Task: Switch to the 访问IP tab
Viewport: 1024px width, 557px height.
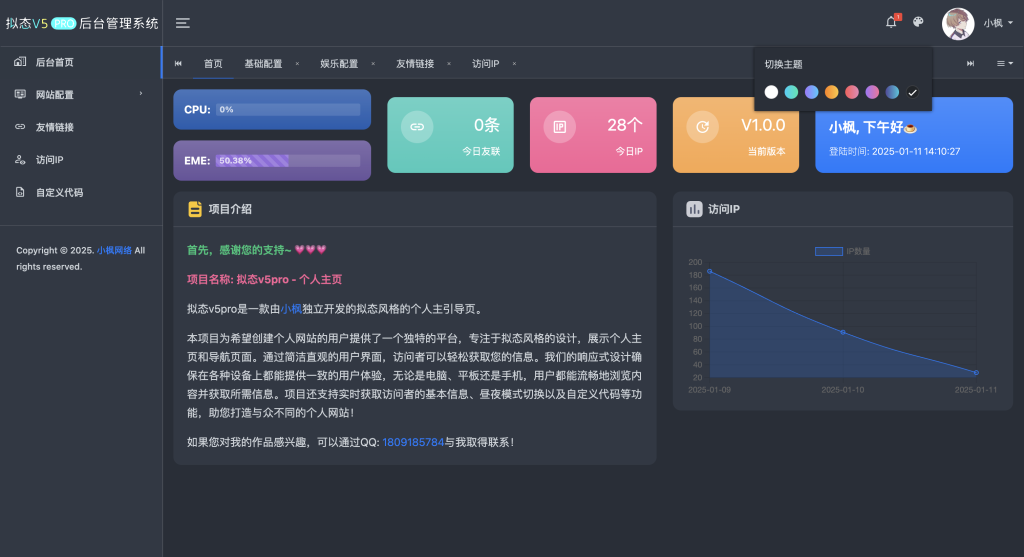Action: (x=485, y=63)
